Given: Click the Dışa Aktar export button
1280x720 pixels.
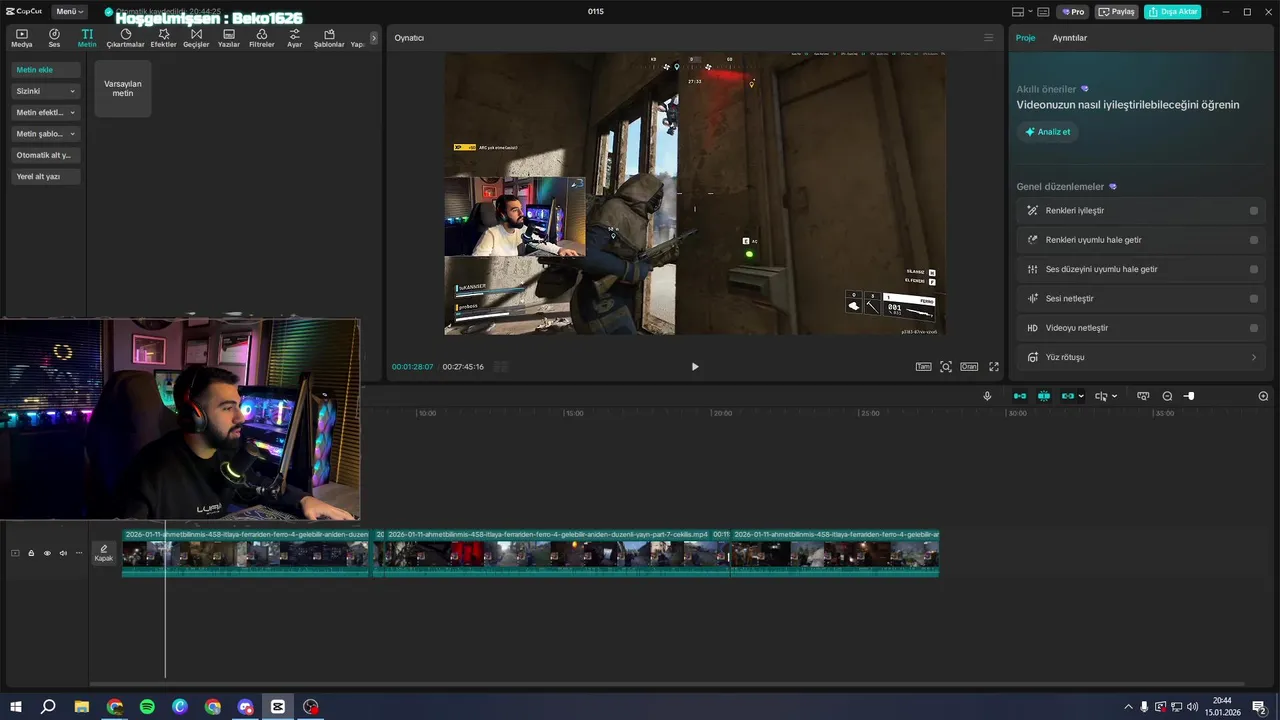Looking at the screenshot, I should 1172,12.
